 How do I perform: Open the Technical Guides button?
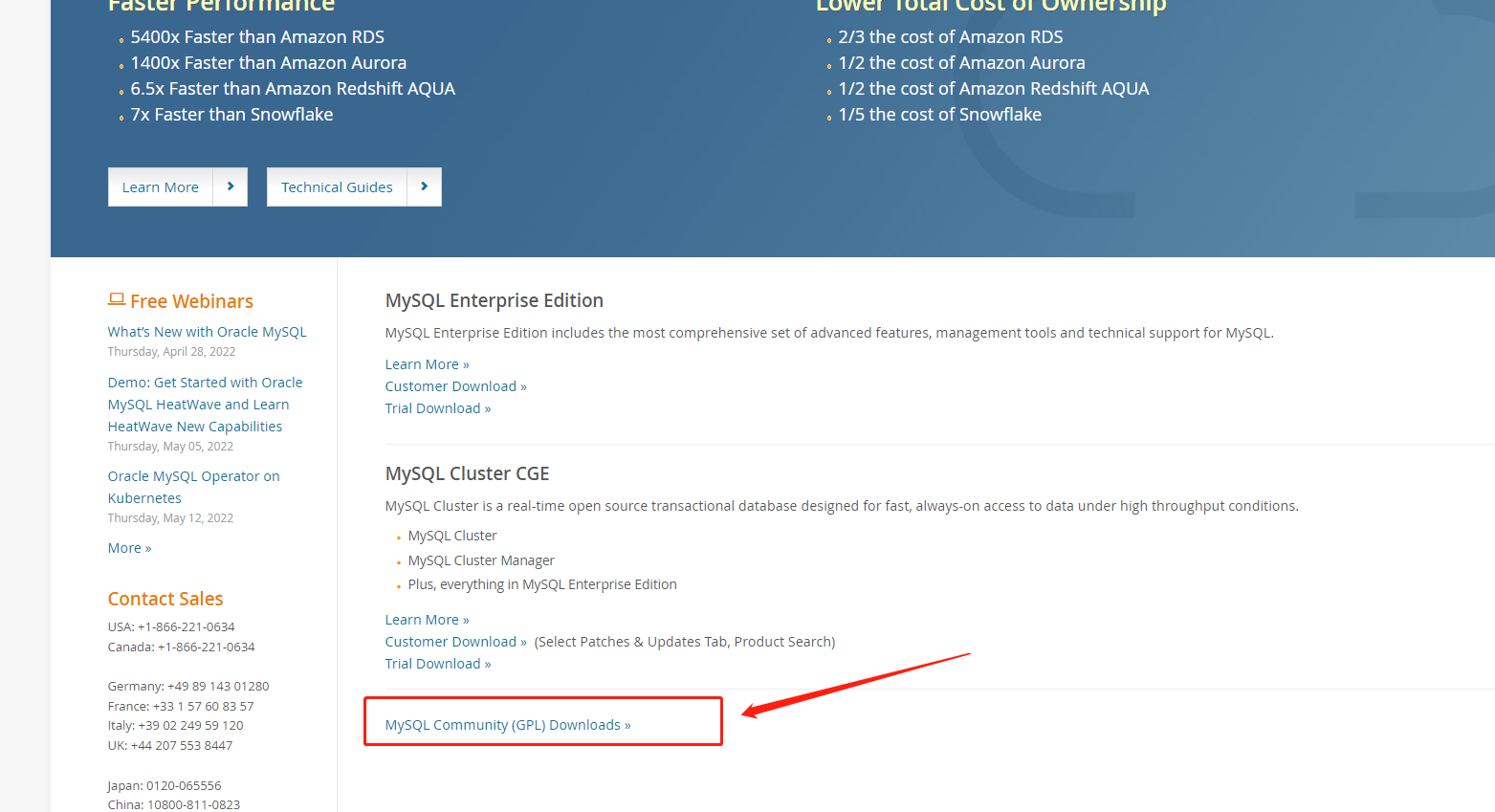point(354,187)
